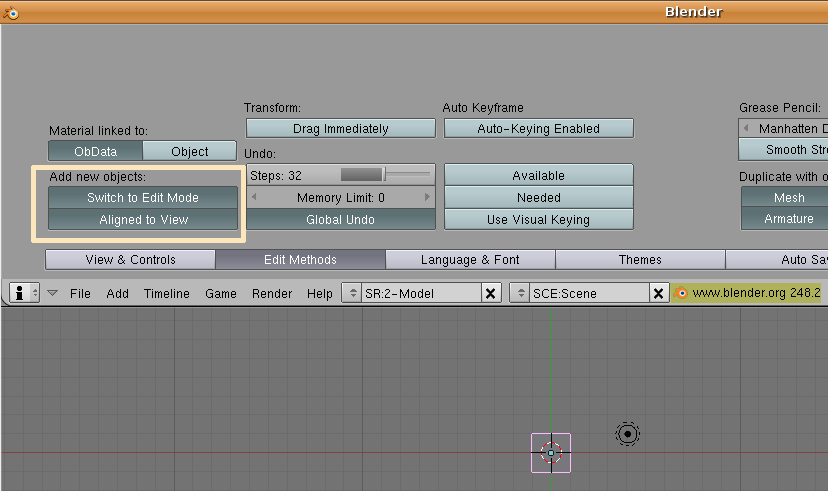Decrease Manhatten distance with left arrow
The height and width of the screenshot is (491, 828).
point(746,128)
